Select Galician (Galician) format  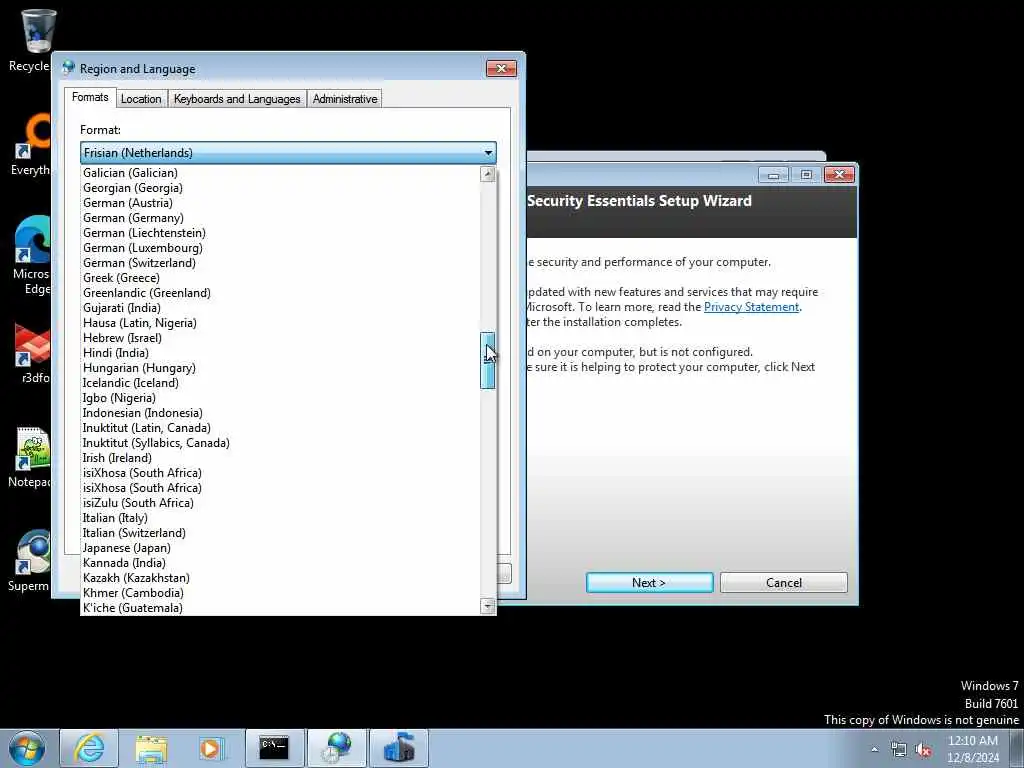280,173
